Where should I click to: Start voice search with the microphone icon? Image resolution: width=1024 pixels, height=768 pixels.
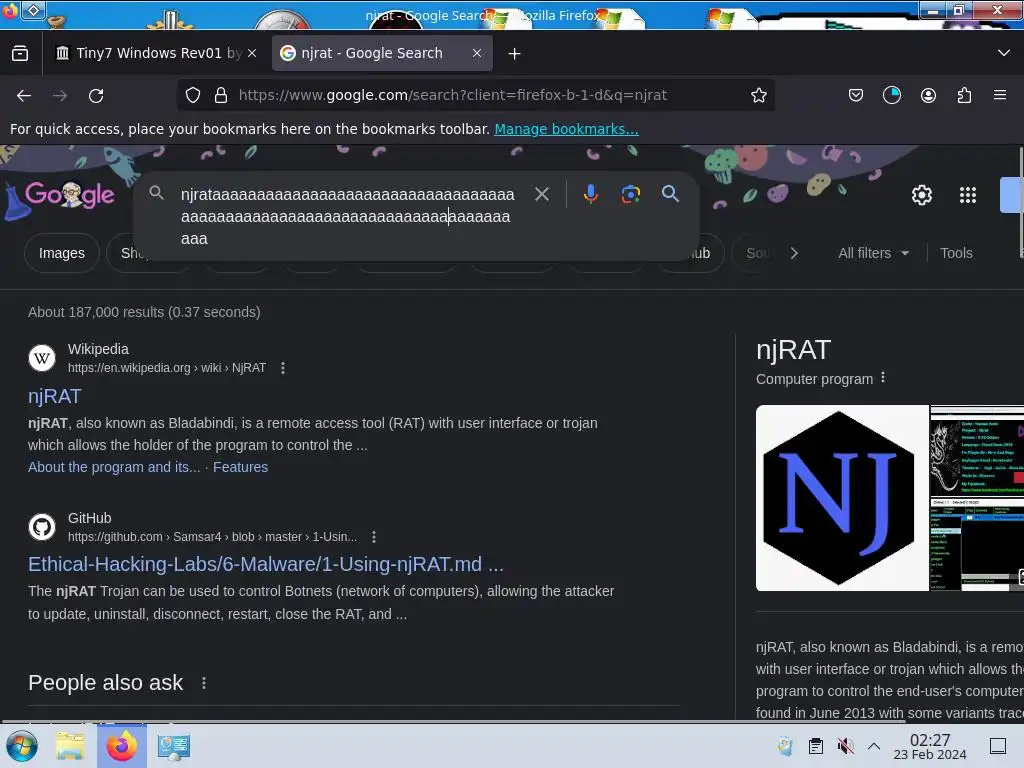click(590, 194)
